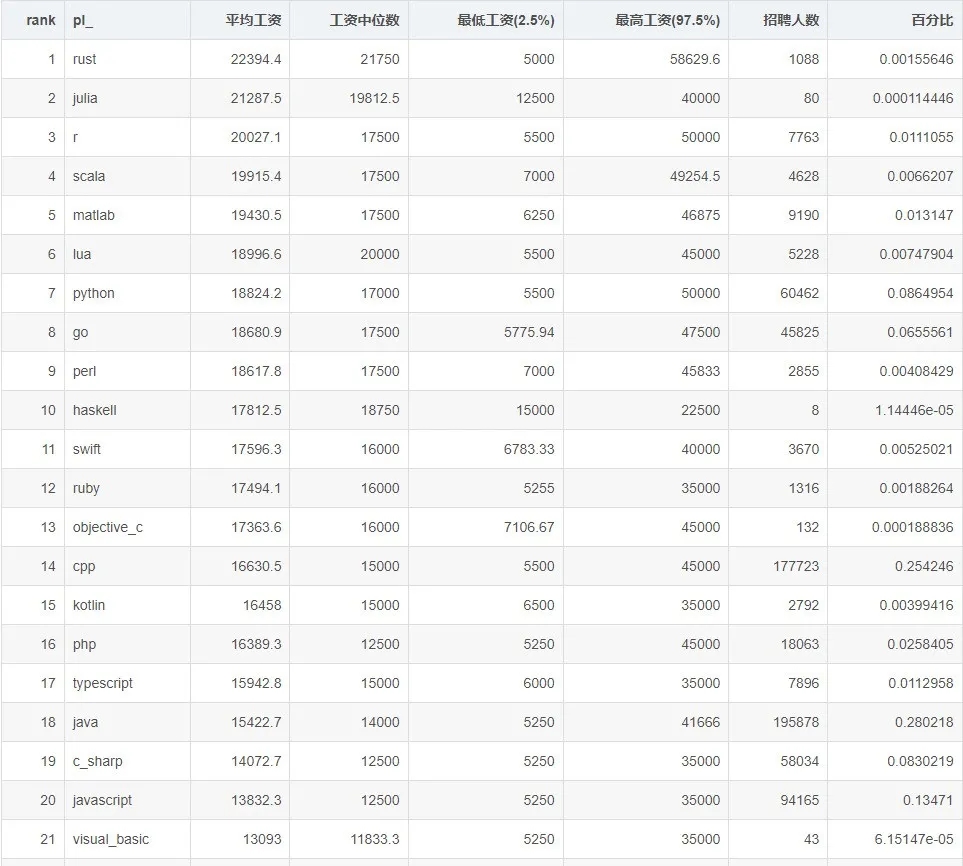Click the 最高工资(97.5%) column header
The width and height of the screenshot is (963, 866).
[667, 20]
